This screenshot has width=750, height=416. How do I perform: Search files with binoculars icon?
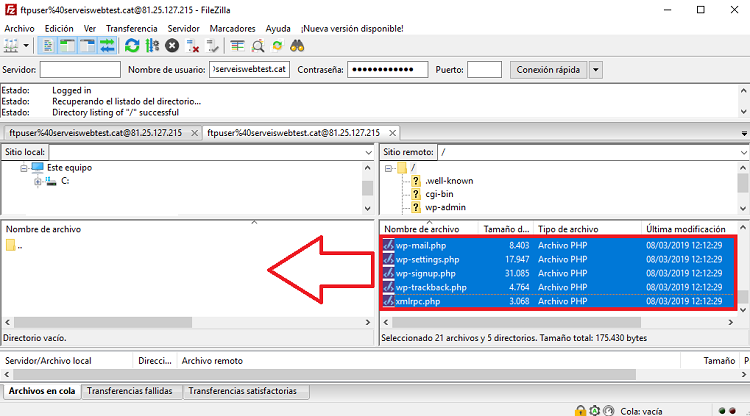tap(297, 46)
